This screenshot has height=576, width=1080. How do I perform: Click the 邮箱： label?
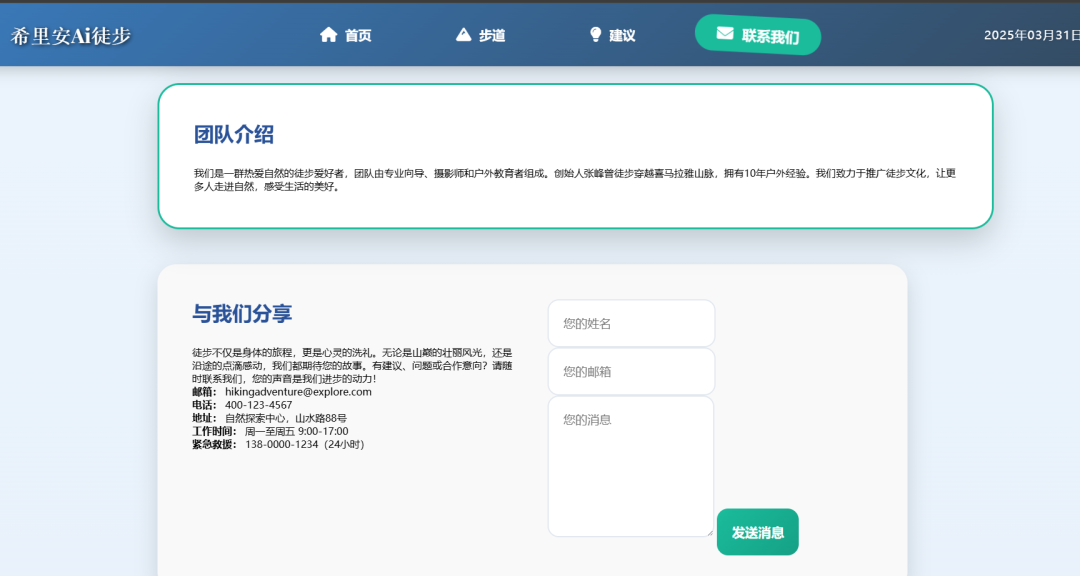pyautogui.click(x=205, y=392)
